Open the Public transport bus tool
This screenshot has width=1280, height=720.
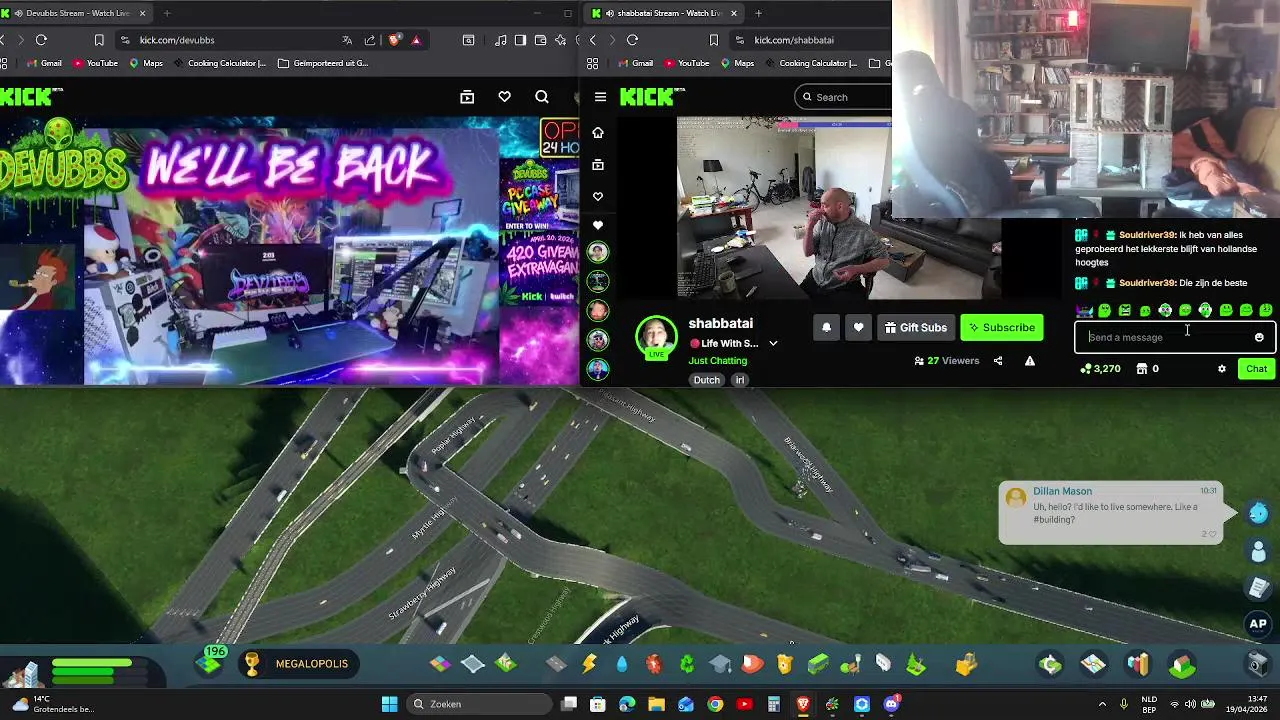818,664
